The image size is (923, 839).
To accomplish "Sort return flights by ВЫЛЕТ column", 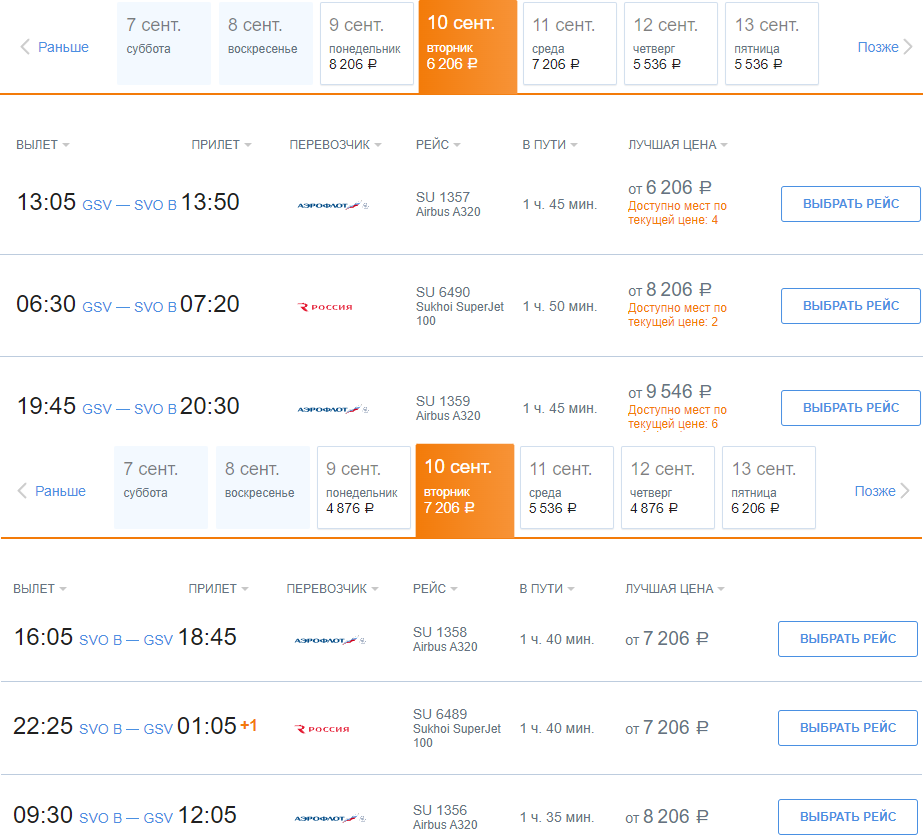I will [39, 589].
